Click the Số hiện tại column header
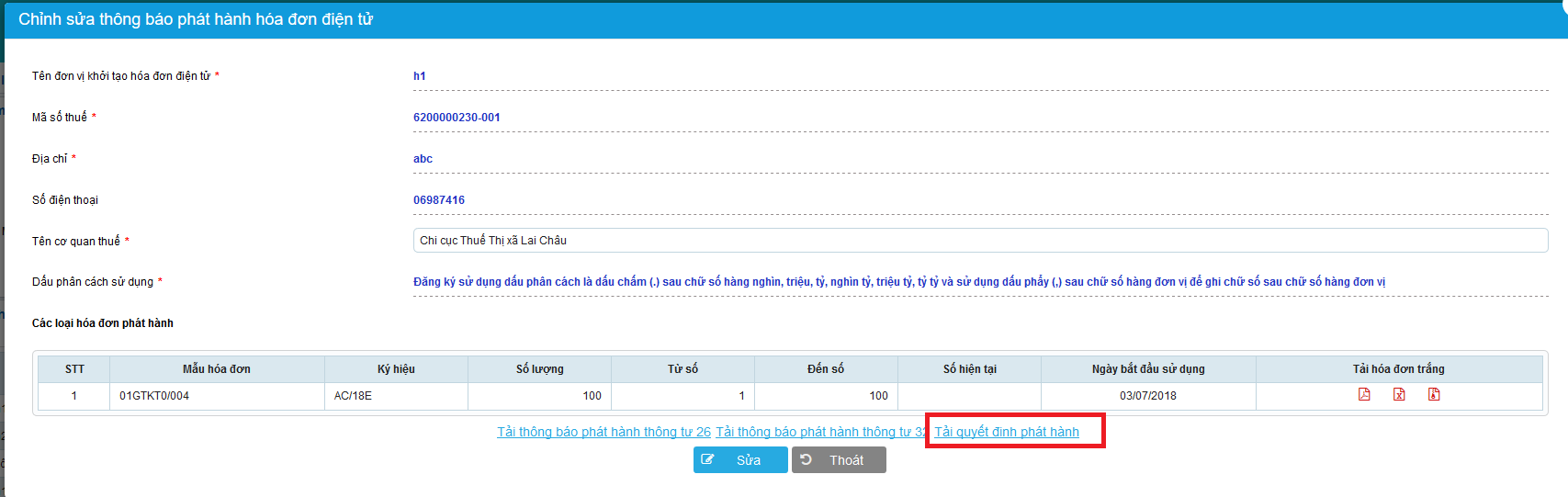 (x=969, y=369)
